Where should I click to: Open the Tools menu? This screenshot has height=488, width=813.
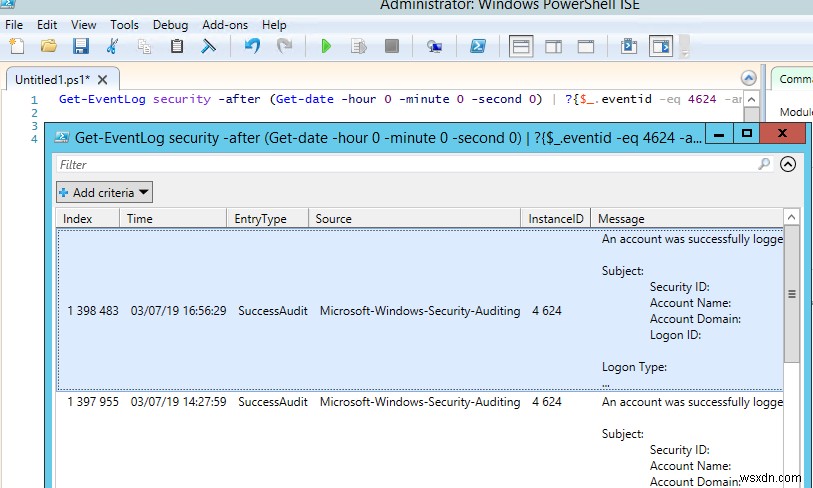click(x=124, y=25)
